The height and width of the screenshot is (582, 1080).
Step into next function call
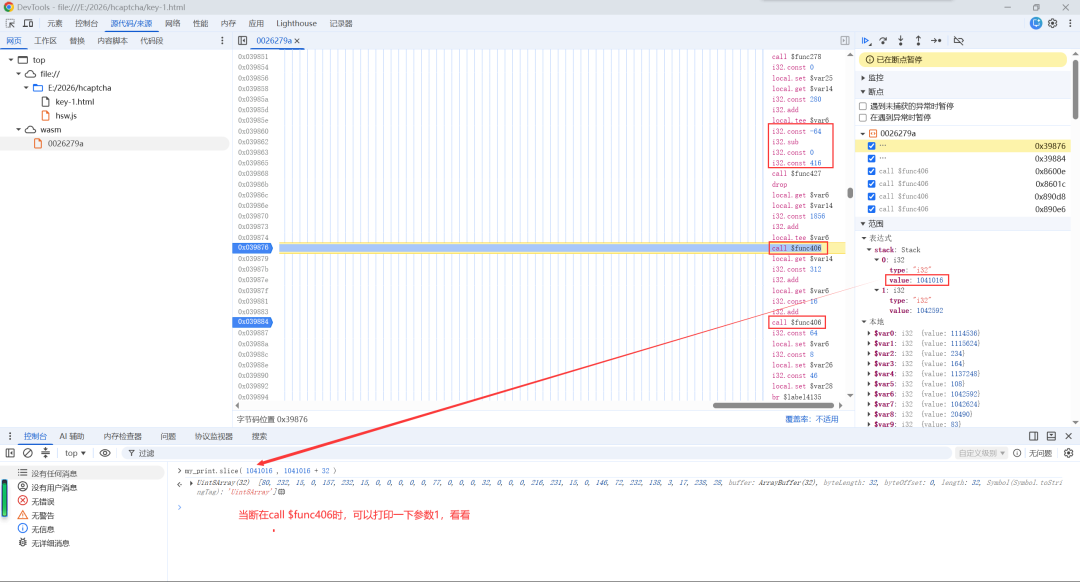pyautogui.click(x=900, y=41)
